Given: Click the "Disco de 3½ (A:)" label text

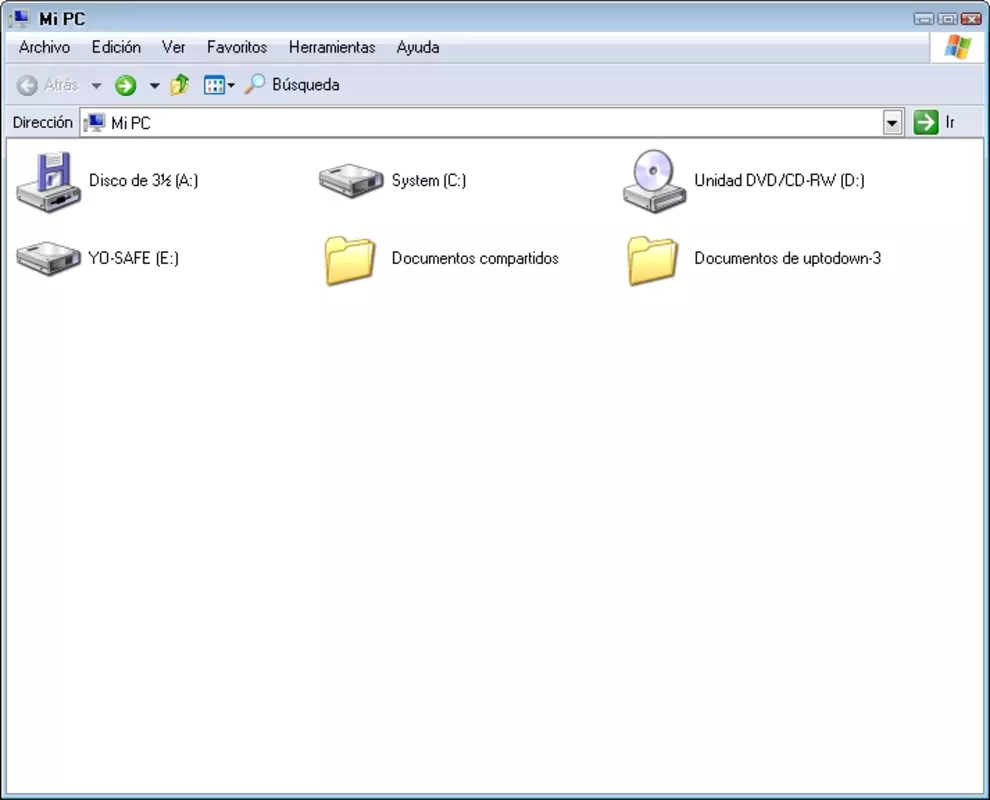Looking at the screenshot, I should pyautogui.click(x=143, y=181).
